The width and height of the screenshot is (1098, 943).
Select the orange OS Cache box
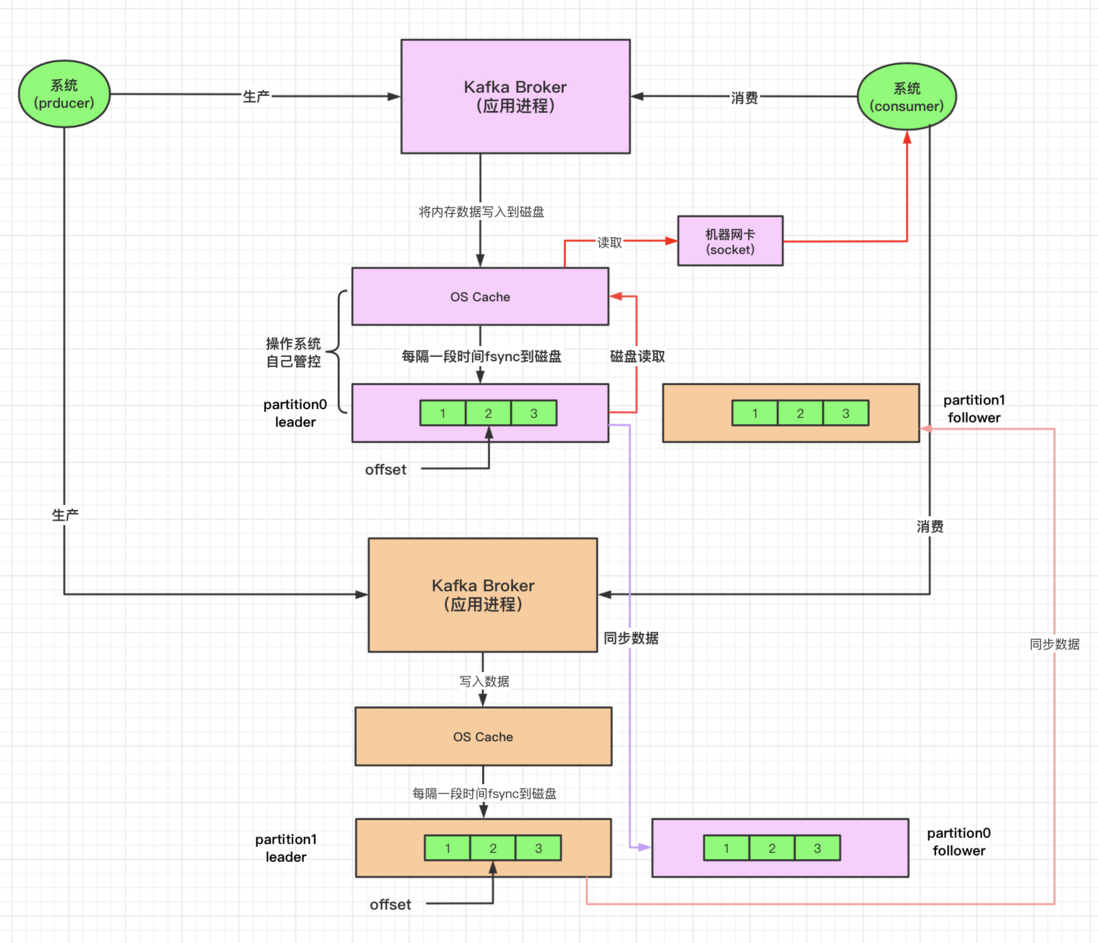(x=483, y=736)
